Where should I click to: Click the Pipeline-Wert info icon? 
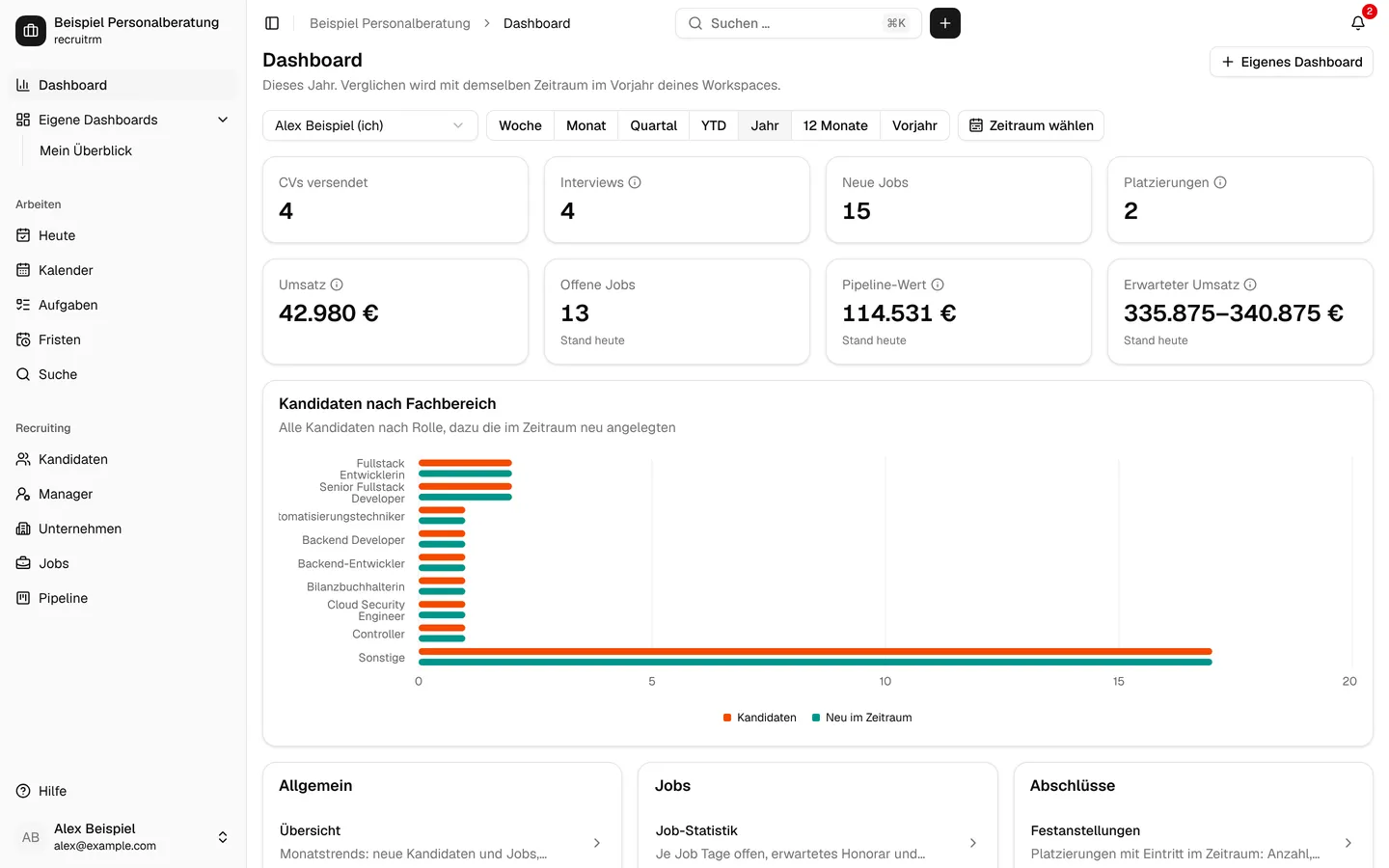(x=938, y=285)
